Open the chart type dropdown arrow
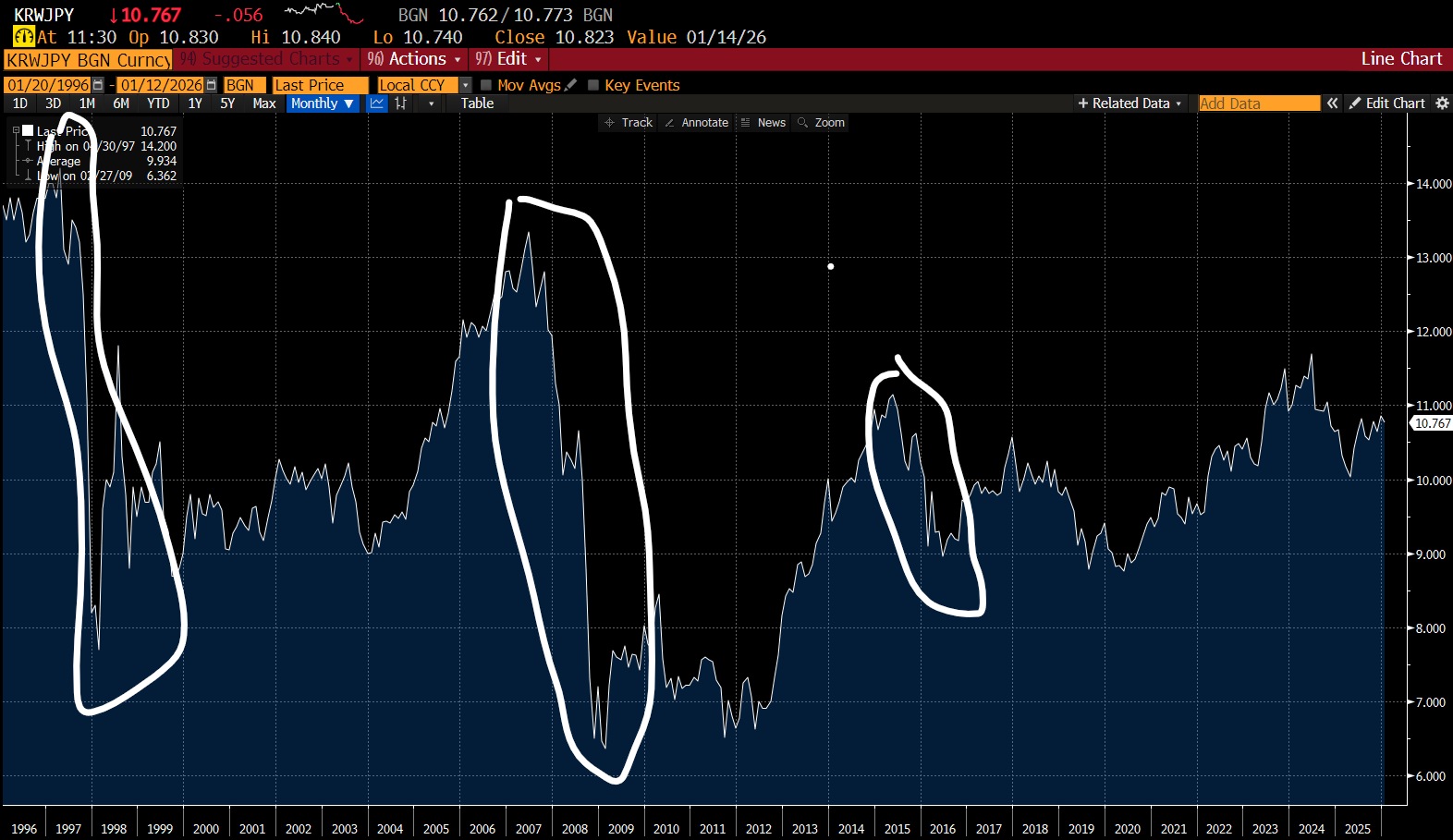The image size is (1453, 840). (431, 103)
